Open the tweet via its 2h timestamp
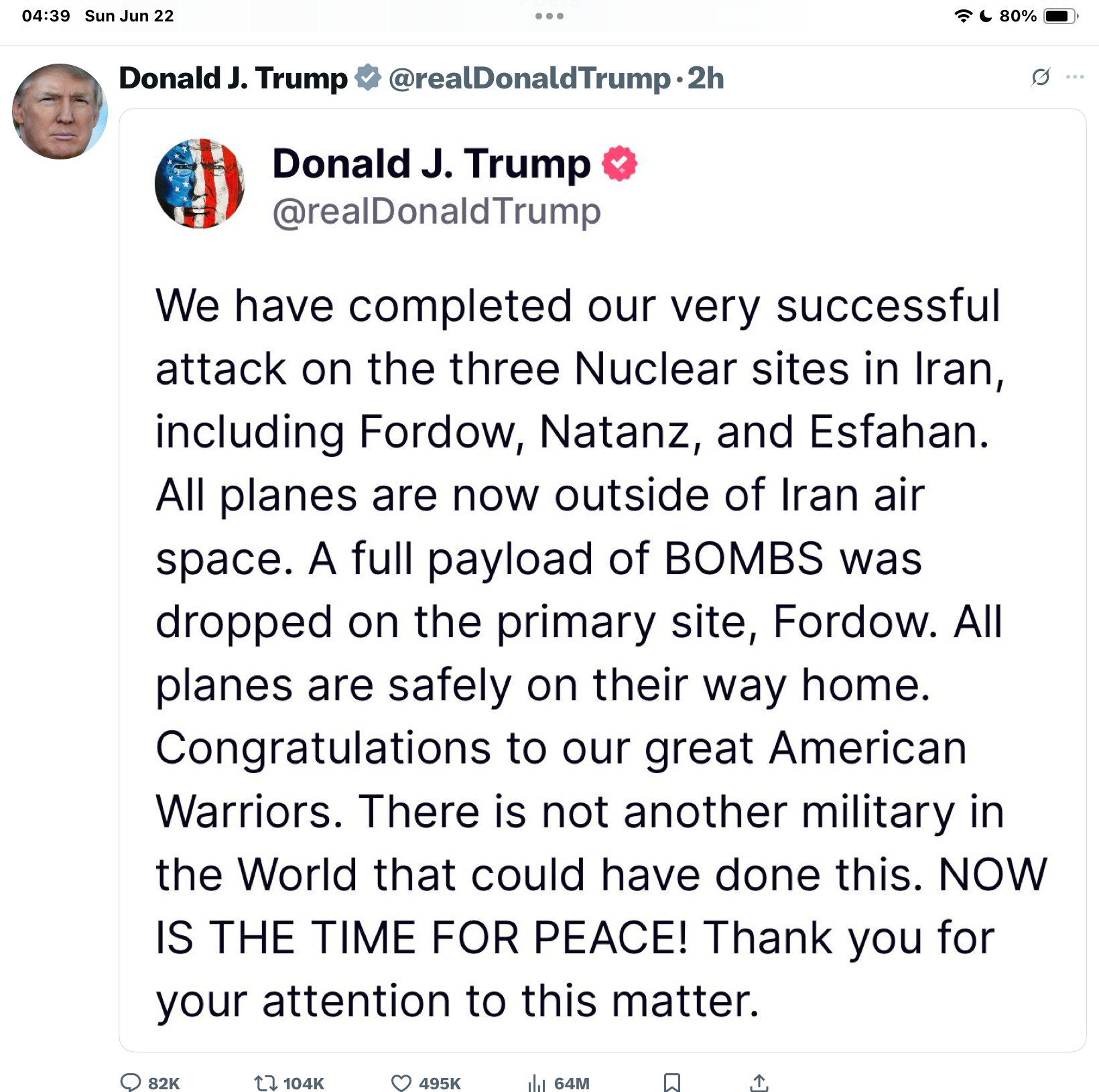This screenshot has height=1092, width=1099. coord(705,78)
